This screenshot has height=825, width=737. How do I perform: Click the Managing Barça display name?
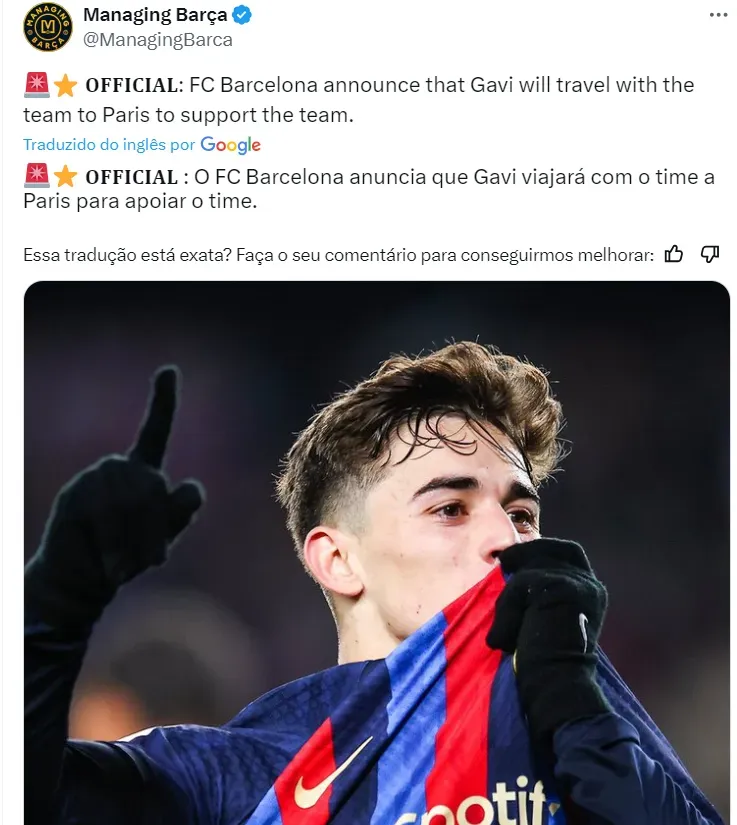[155, 15]
